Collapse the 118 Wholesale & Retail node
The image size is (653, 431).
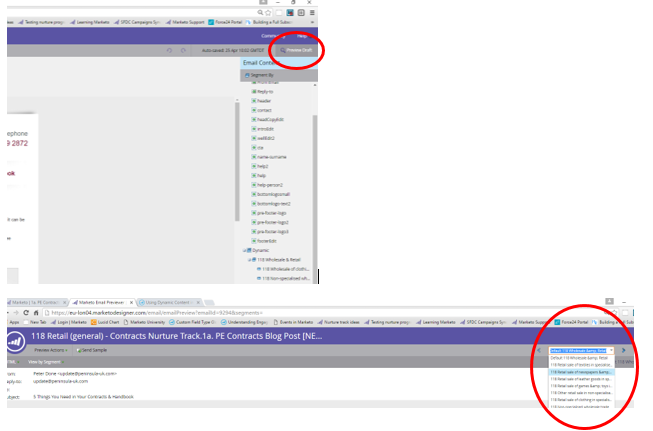point(249,259)
